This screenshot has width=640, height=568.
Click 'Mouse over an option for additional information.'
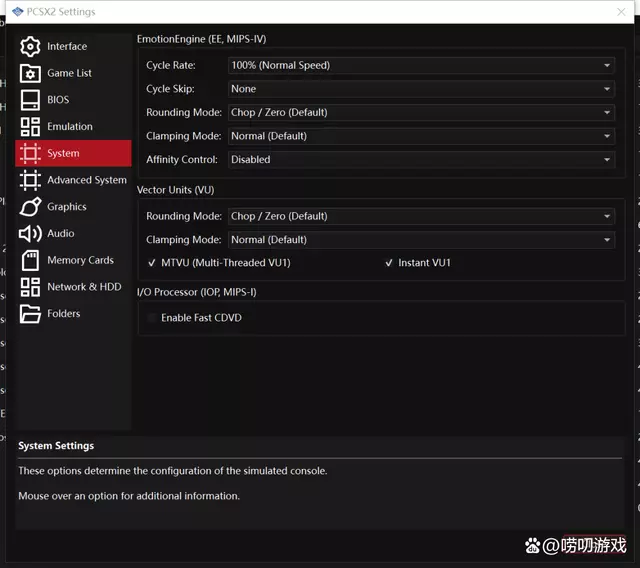[x=129, y=496]
